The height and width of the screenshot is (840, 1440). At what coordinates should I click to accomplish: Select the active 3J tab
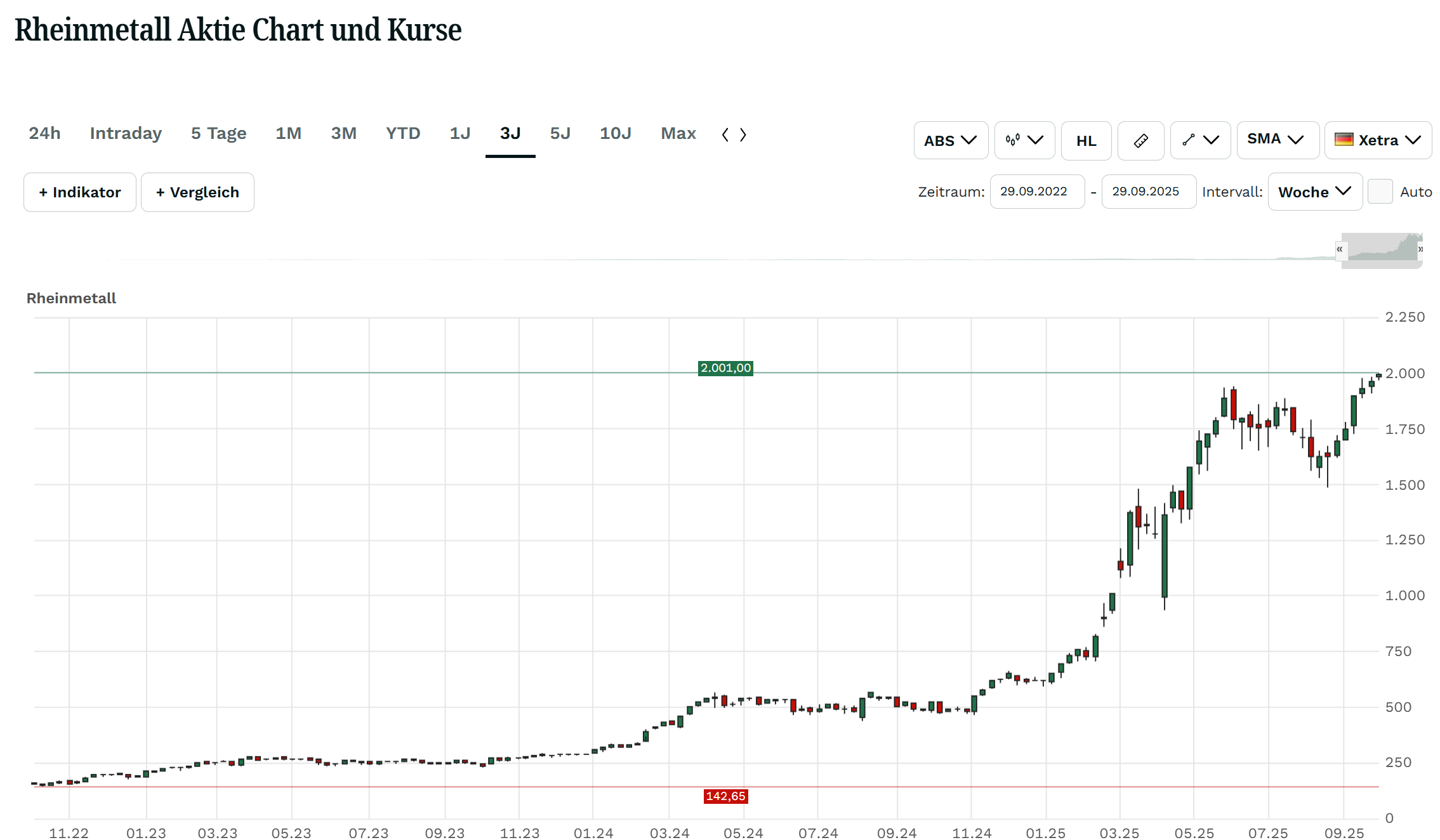(x=510, y=134)
